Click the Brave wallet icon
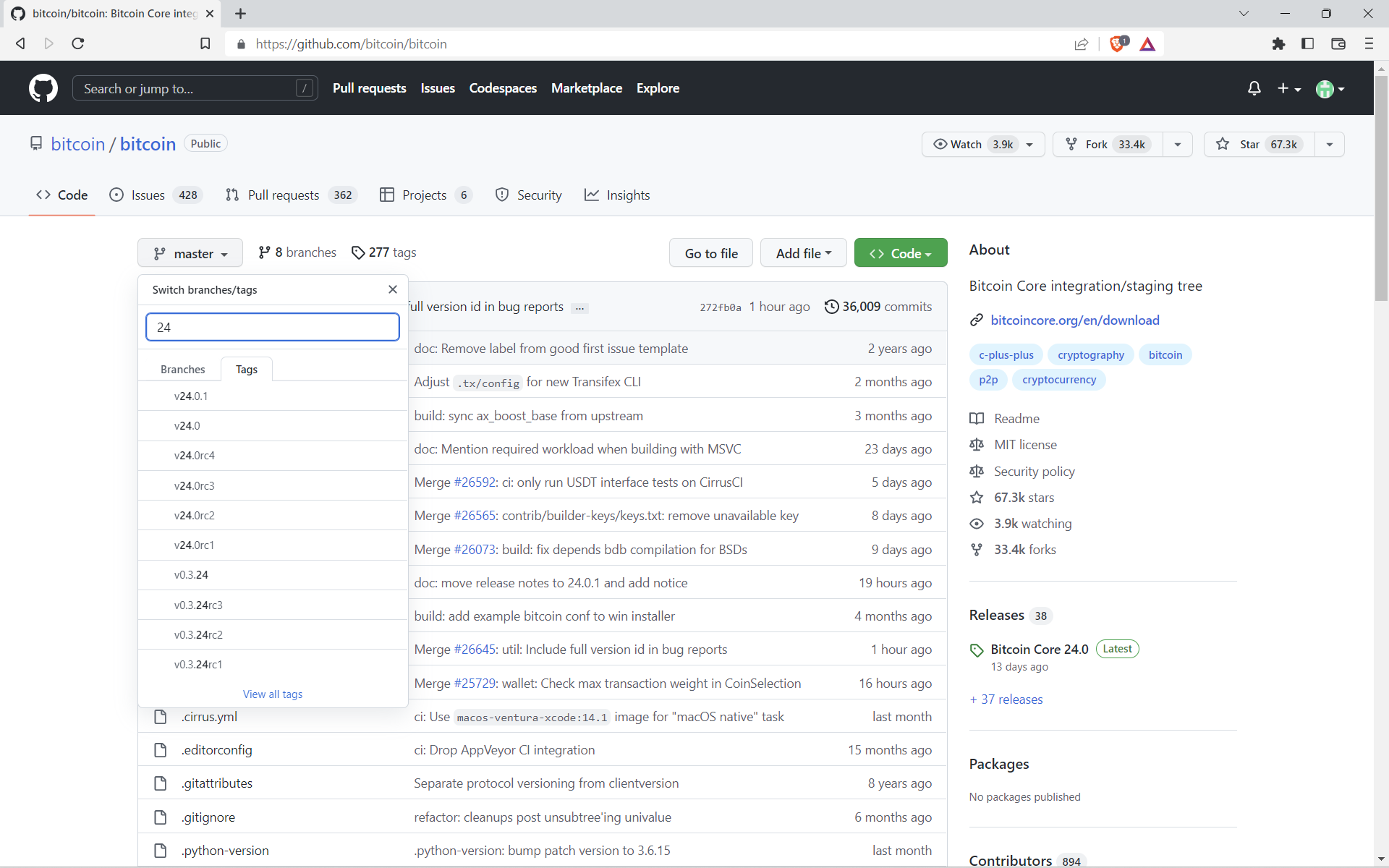 click(1338, 44)
